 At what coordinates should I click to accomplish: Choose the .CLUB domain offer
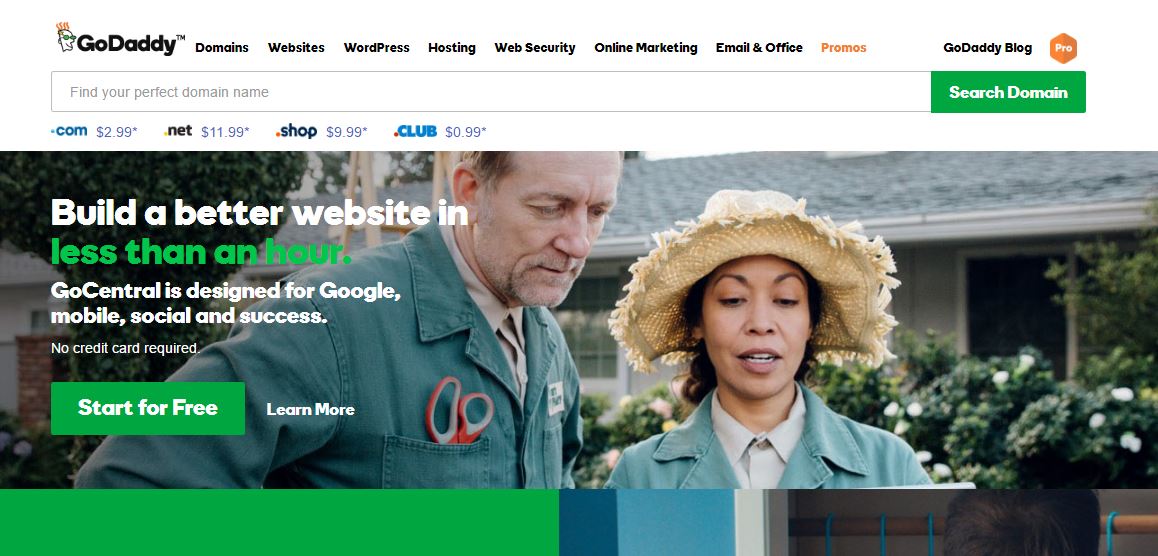tap(440, 131)
